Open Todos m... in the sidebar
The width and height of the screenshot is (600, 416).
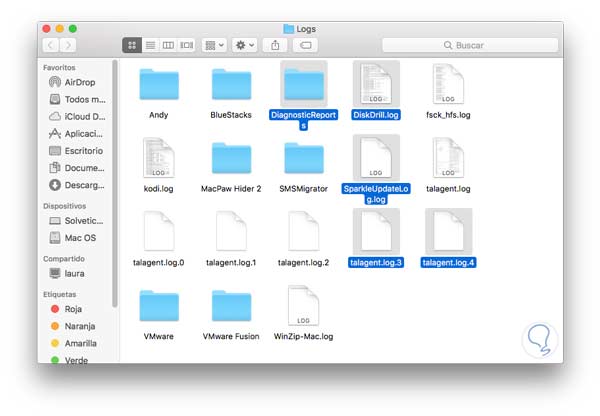(77, 100)
